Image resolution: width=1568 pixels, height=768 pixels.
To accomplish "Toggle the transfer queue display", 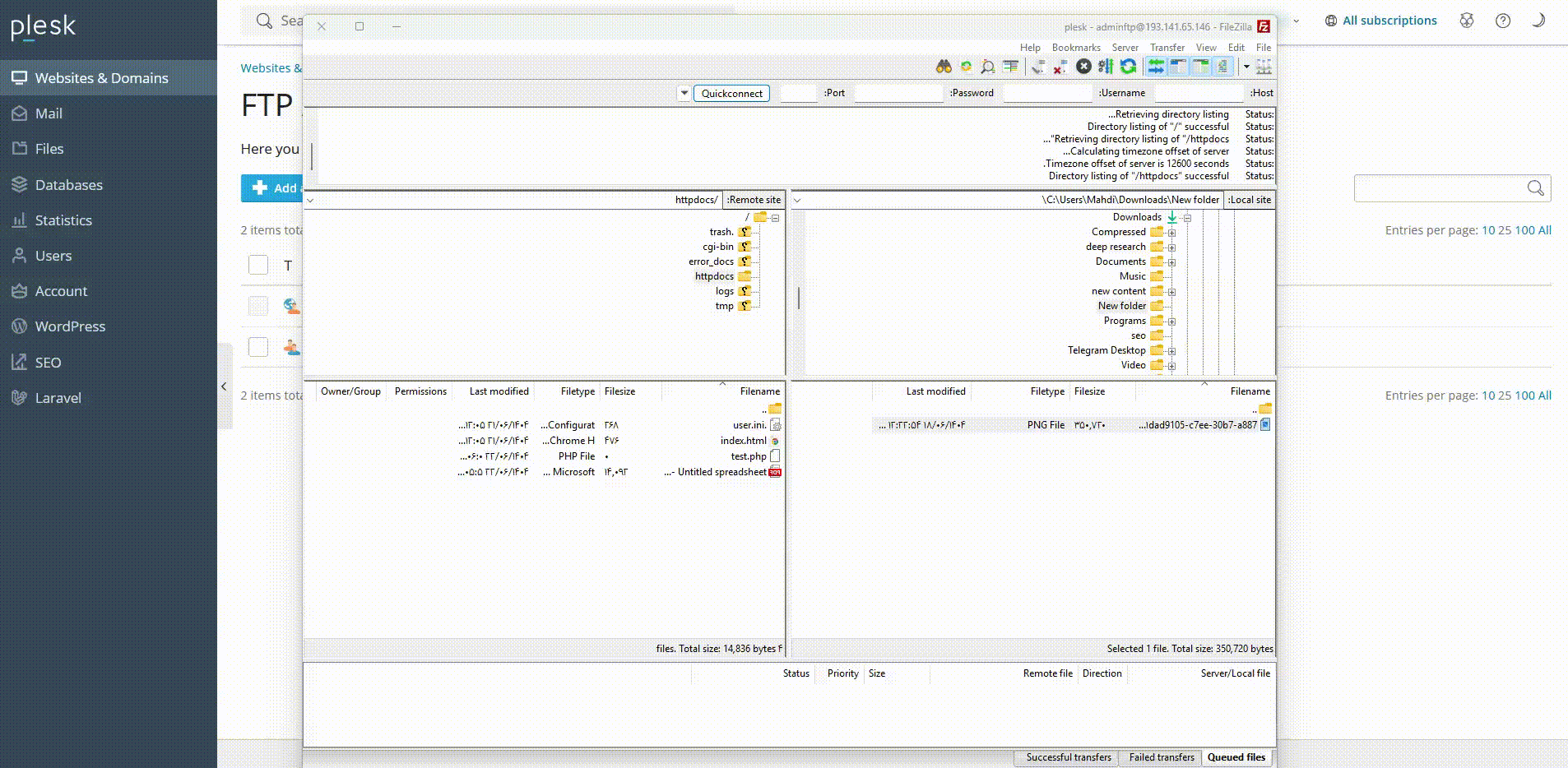I will (x=1156, y=67).
